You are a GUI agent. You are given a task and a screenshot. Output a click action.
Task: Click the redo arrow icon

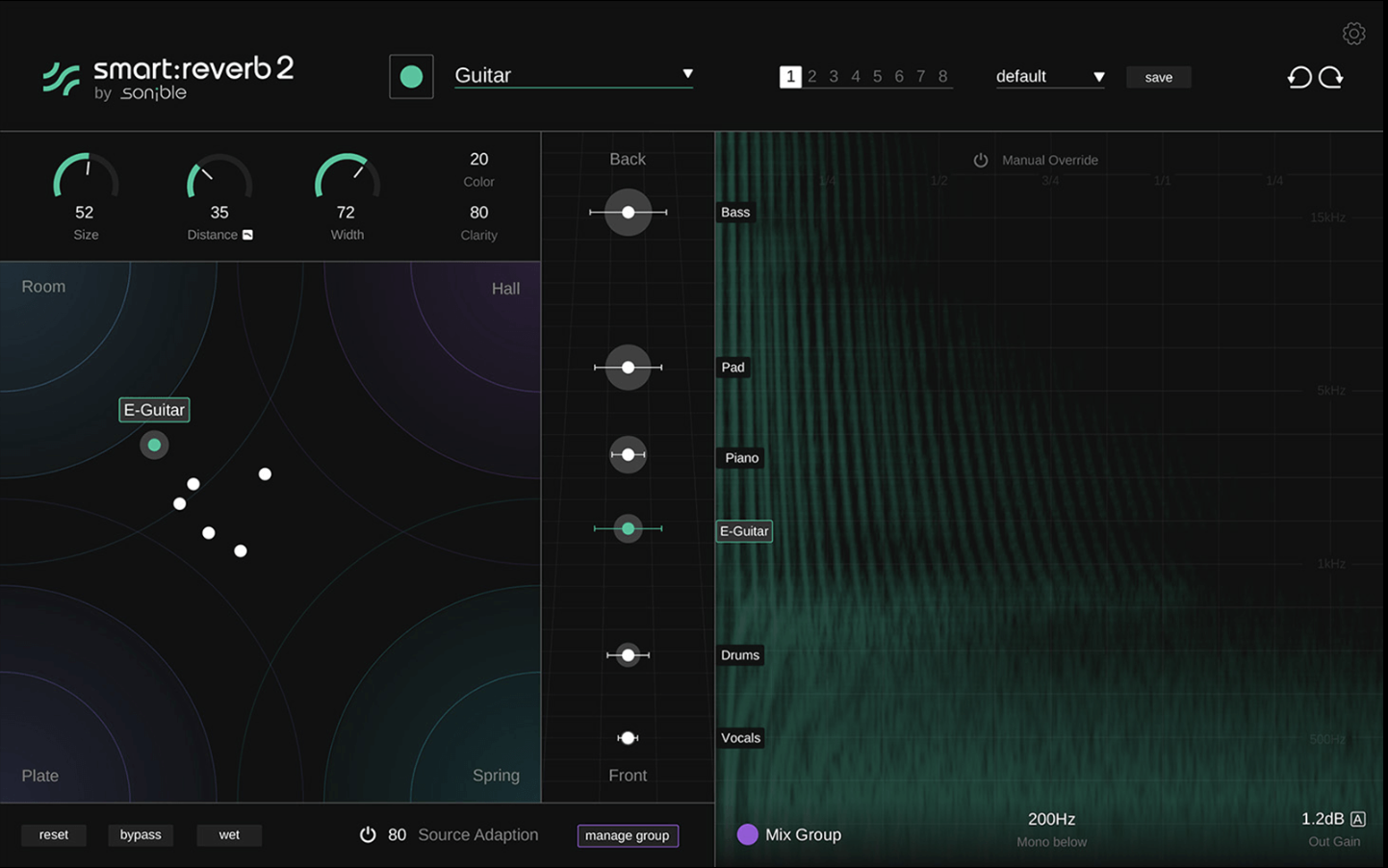(1331, 76)
